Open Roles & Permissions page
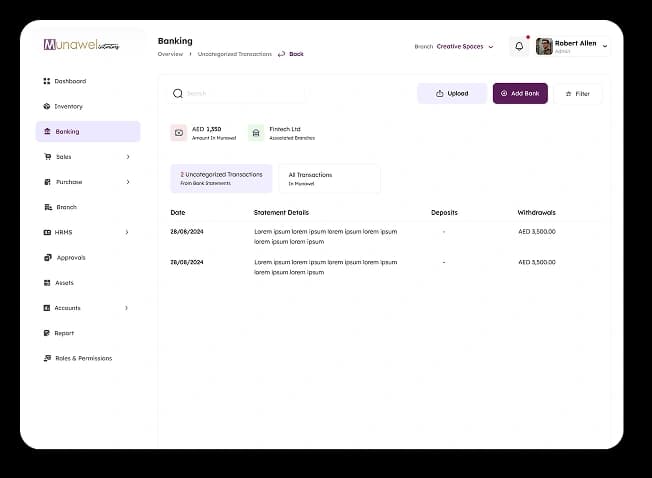 pos(88,358)
